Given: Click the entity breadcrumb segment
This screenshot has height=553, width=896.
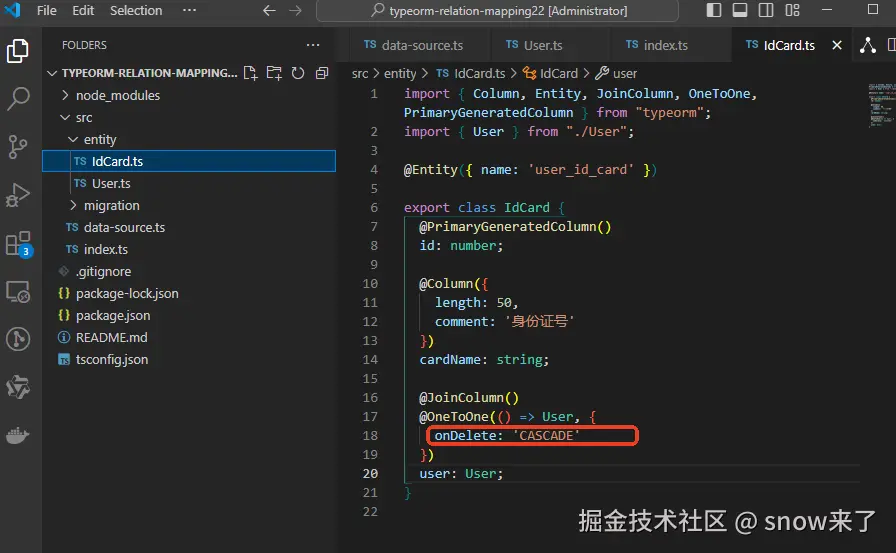Looking at the screenshot, I should (x=400, y=74).
